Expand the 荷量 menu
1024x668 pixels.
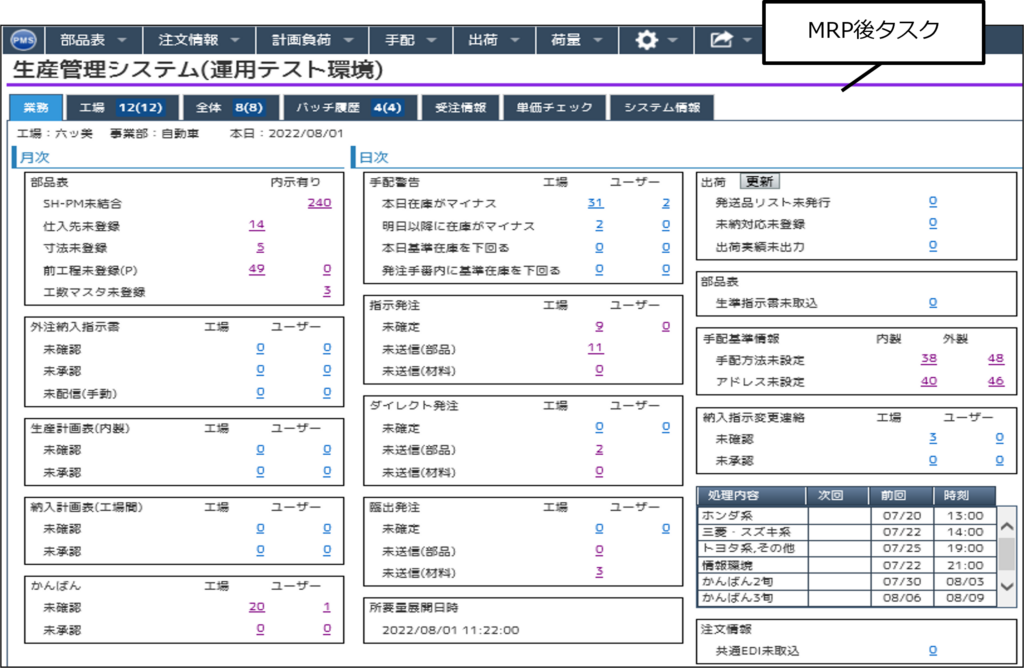tap(576, 40)
